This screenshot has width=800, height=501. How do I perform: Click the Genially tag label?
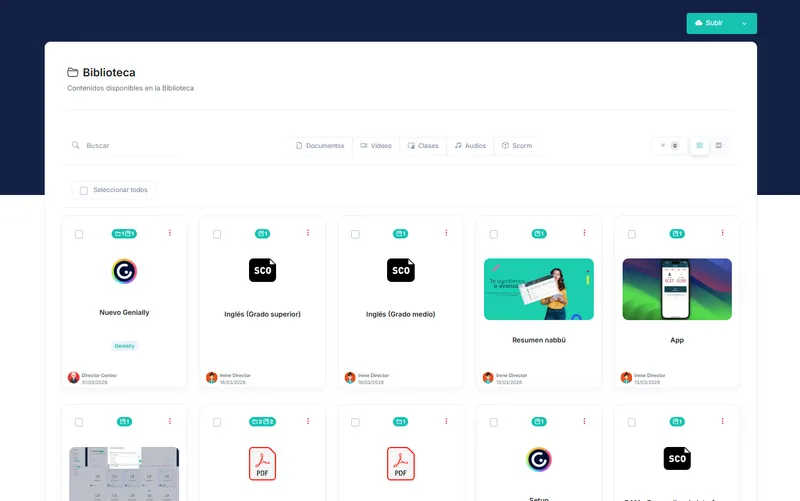click(x=124, y=346)
